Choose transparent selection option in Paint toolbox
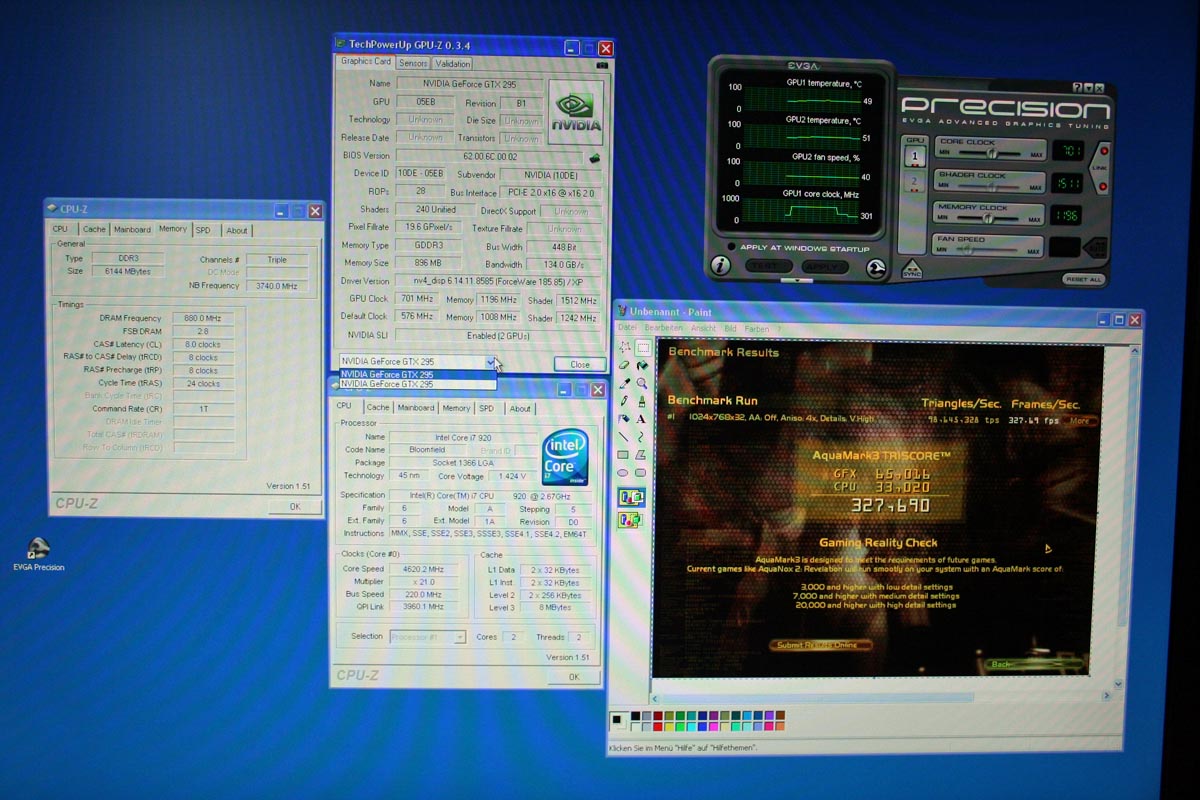1200x800 pixels. tap(630, 520)
